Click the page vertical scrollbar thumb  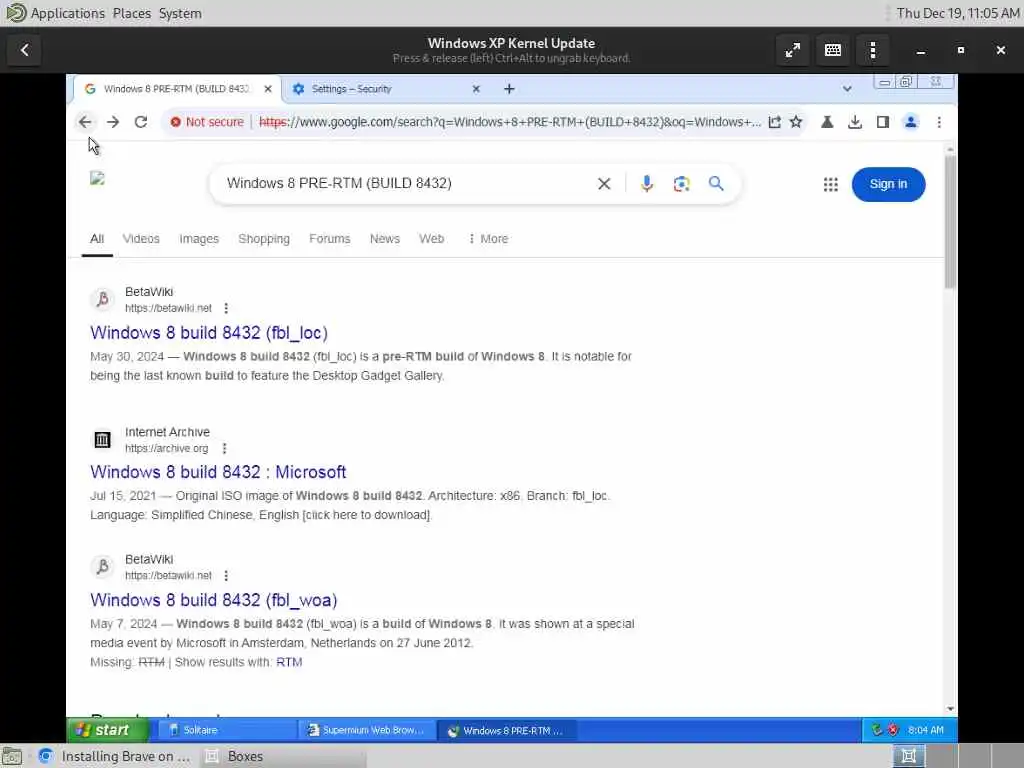[x=950, y=222]
